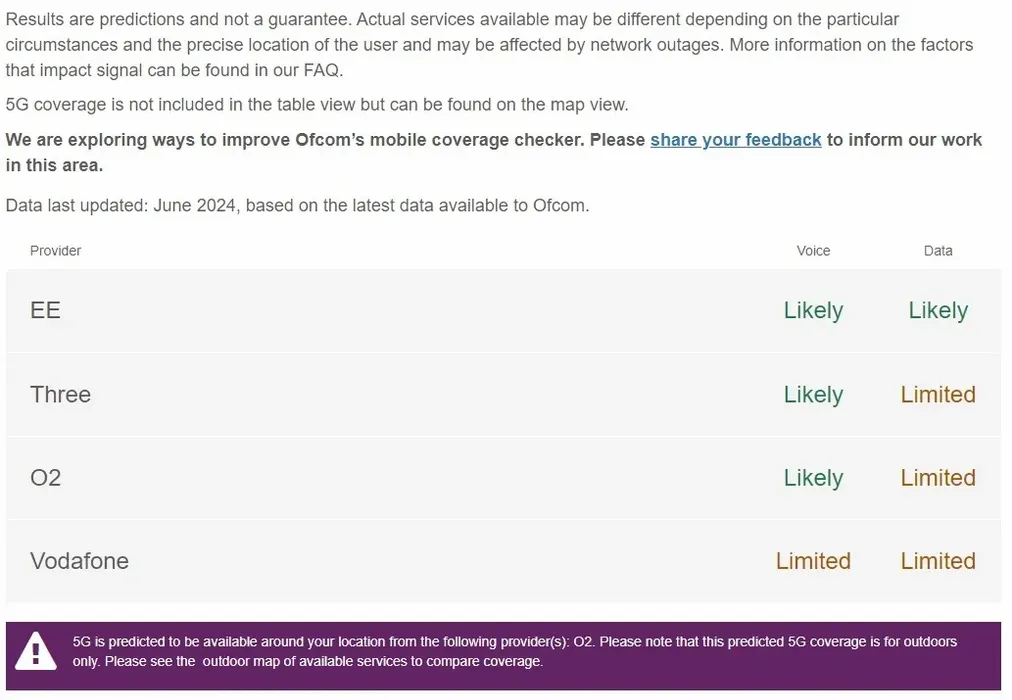Click the Provider column header
This screenshot has height=700, width=1012.
pos(56,251)
